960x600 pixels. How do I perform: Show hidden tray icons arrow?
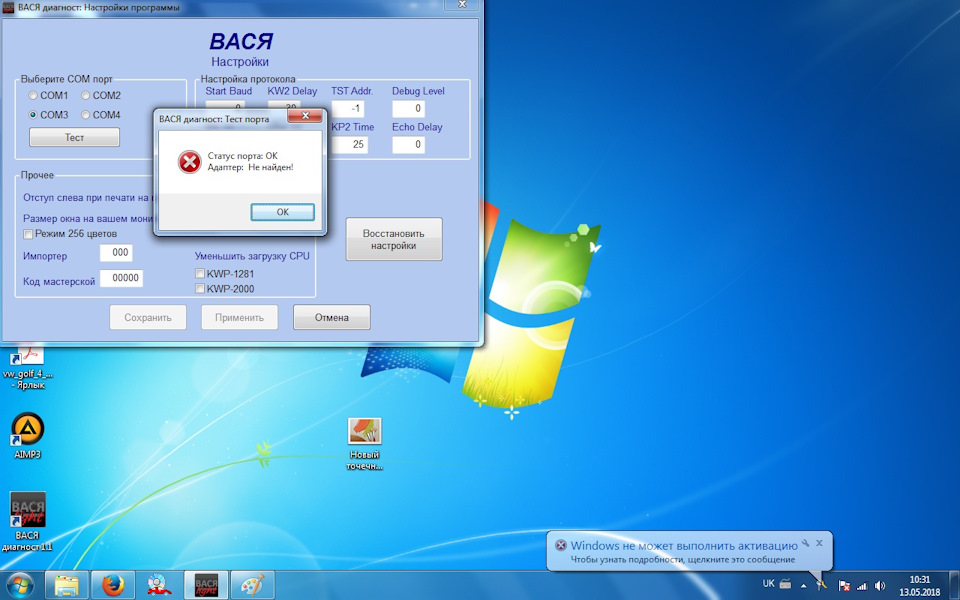(803, 586)
